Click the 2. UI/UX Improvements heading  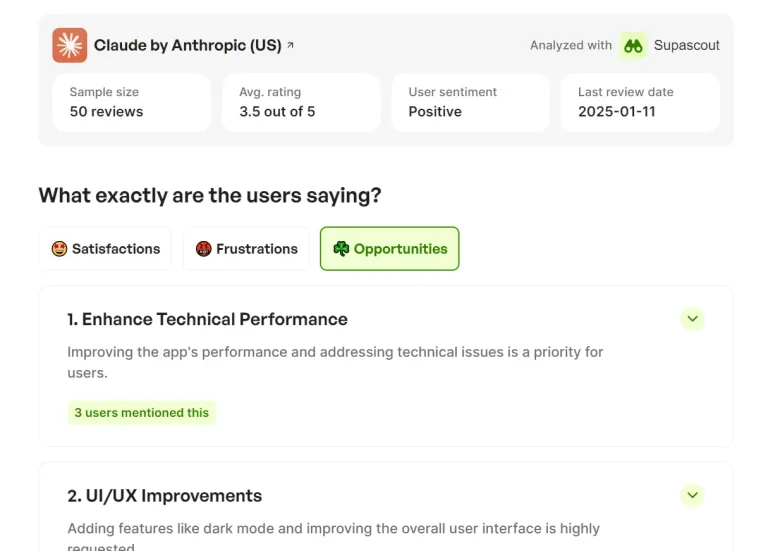tap(165, 496)
